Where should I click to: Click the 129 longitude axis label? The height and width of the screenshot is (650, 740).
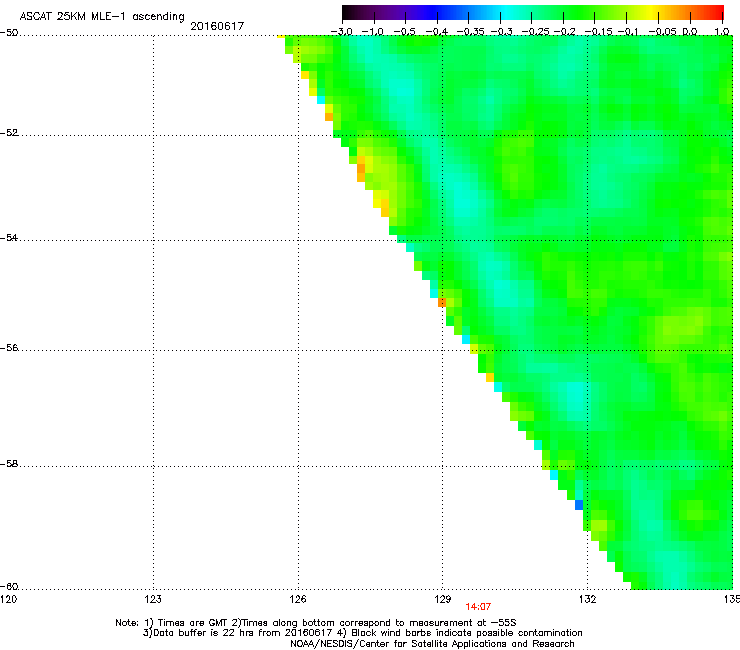443,599
